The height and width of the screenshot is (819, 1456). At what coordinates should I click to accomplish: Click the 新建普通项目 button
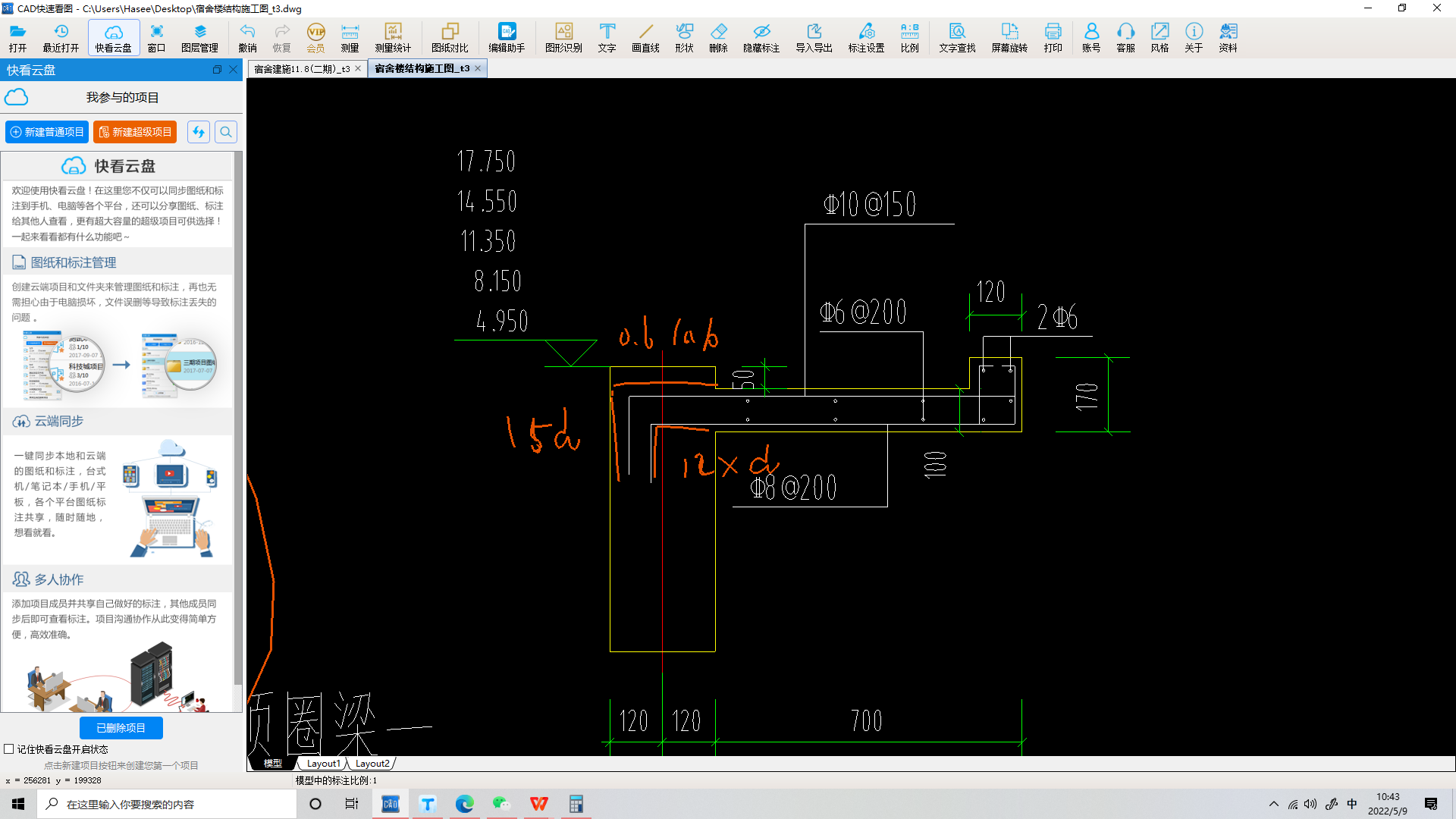click(x=47, y=132)
